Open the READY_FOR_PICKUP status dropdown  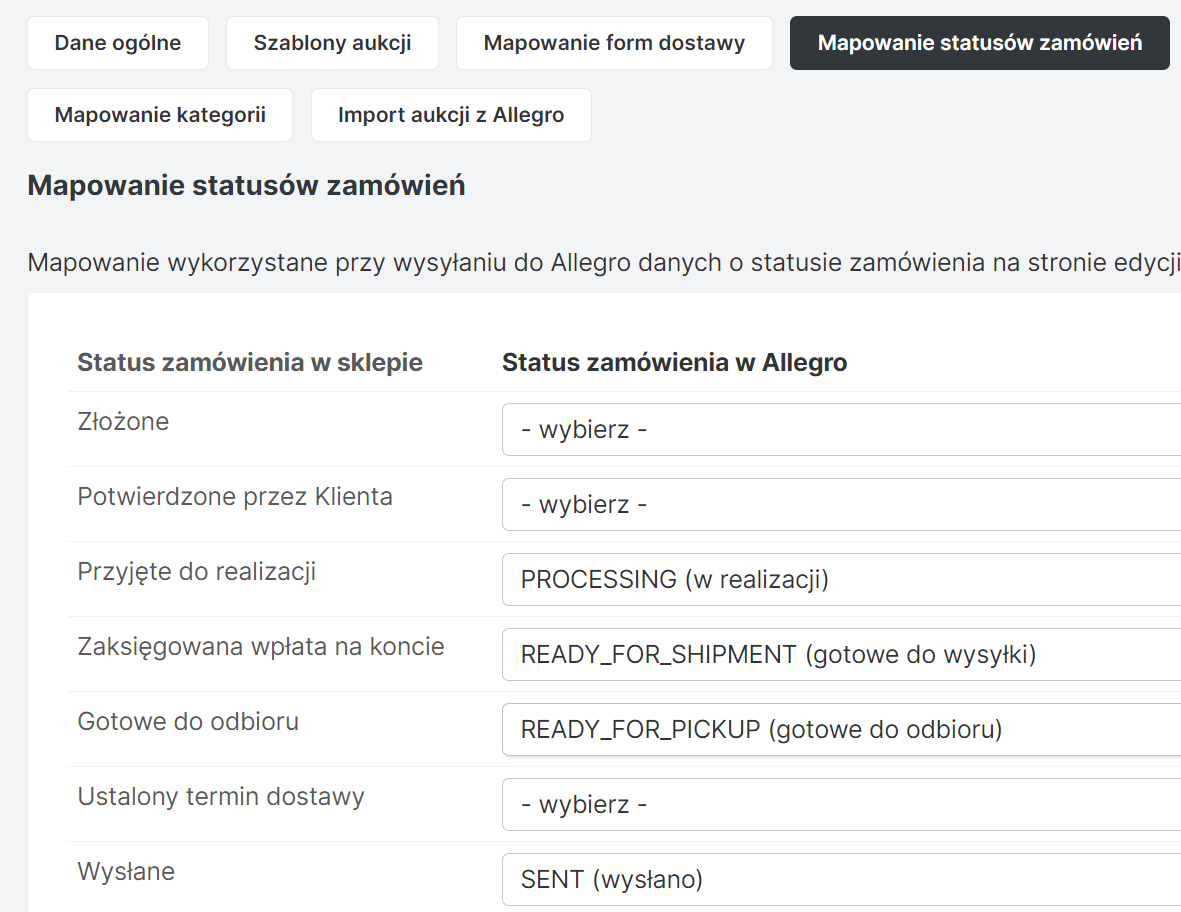[x=840, y=730]
